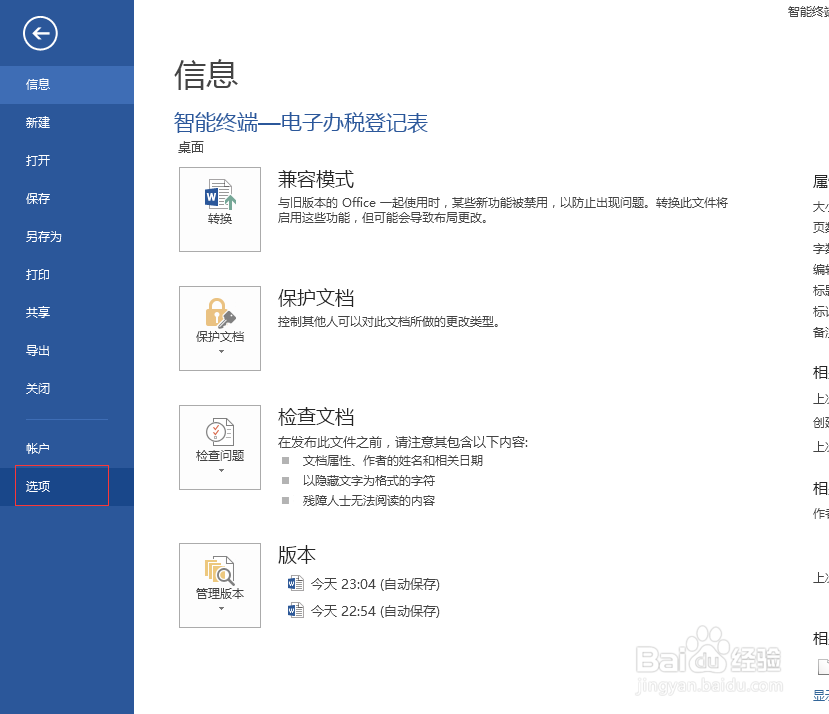Select the 信息 tab in the sidebar

click(38, 85)
